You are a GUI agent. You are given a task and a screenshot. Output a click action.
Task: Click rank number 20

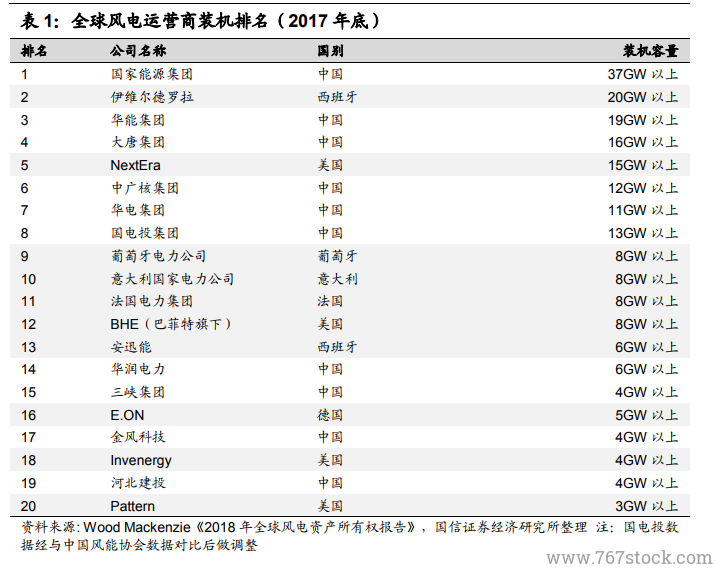click(28, 506)
